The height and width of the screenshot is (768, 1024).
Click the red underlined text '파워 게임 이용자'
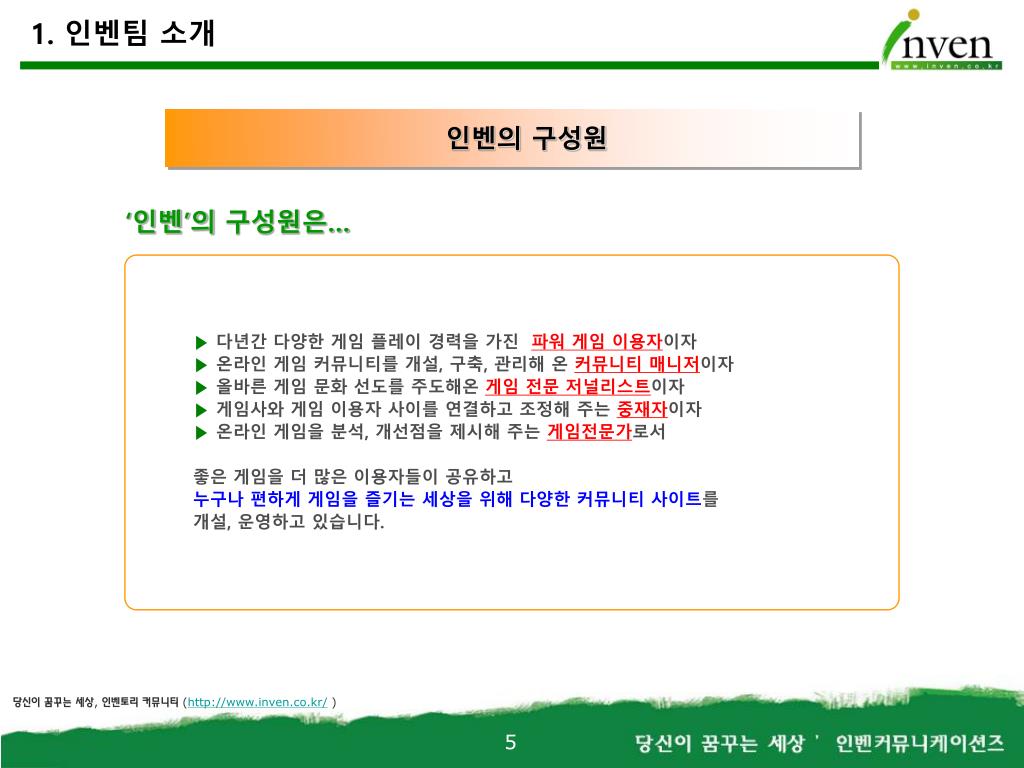[596, 342]
